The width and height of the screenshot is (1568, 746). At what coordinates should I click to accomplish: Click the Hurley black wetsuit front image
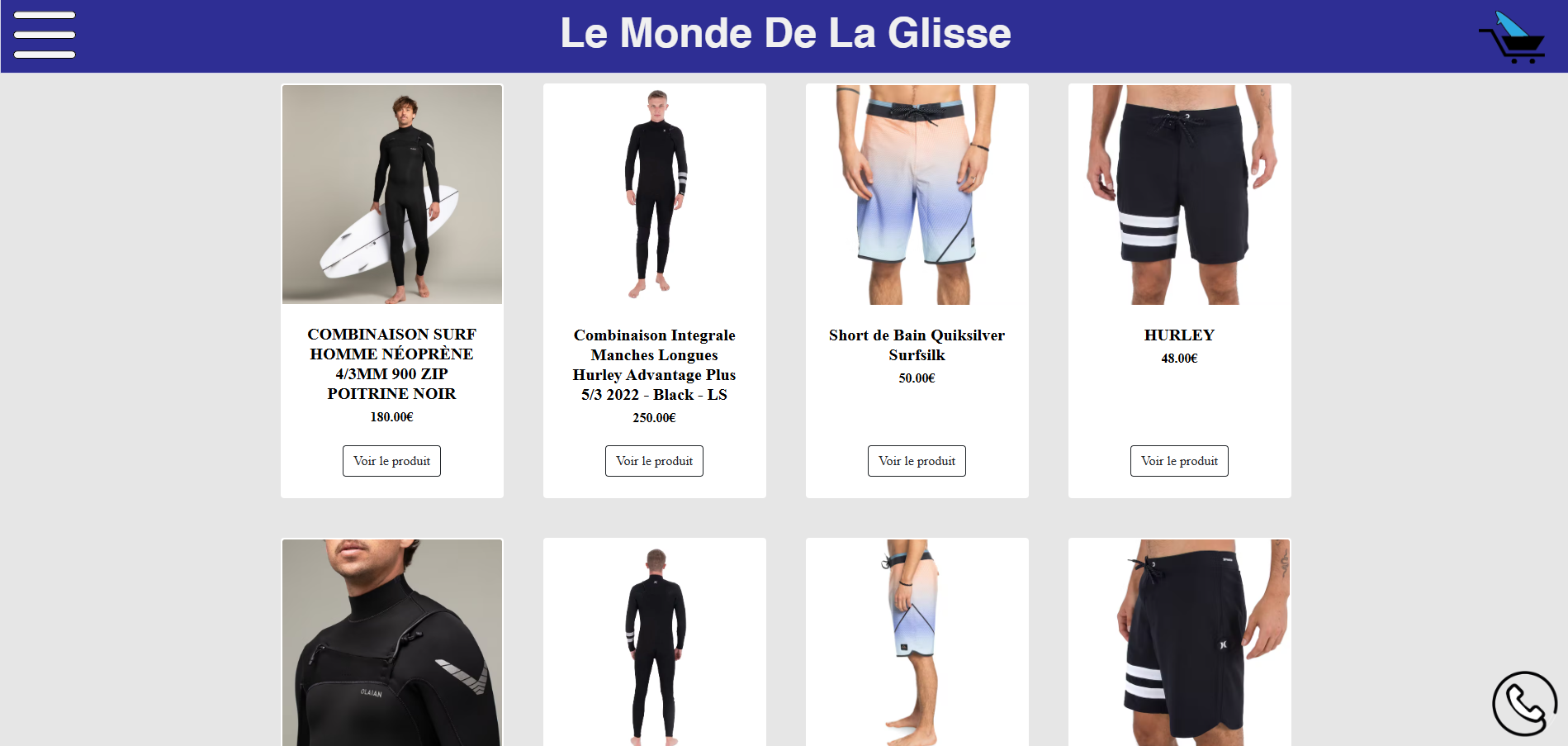(x=655, y=194)
